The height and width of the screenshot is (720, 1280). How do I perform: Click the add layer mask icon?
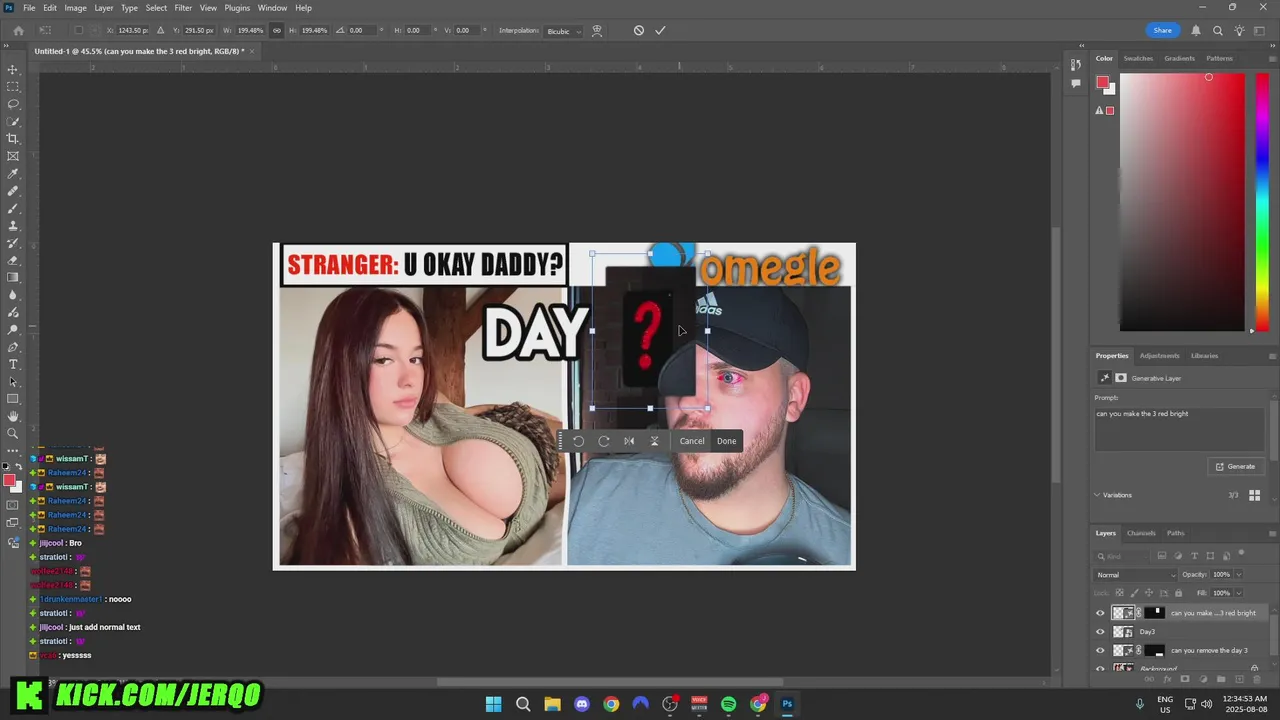1185,679
